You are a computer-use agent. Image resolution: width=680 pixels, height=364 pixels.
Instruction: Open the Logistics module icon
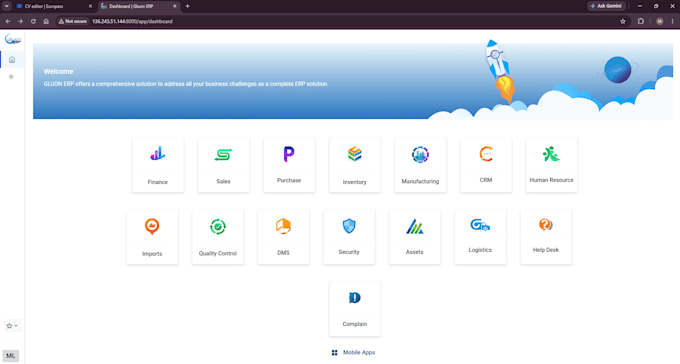tap(480, 225)
